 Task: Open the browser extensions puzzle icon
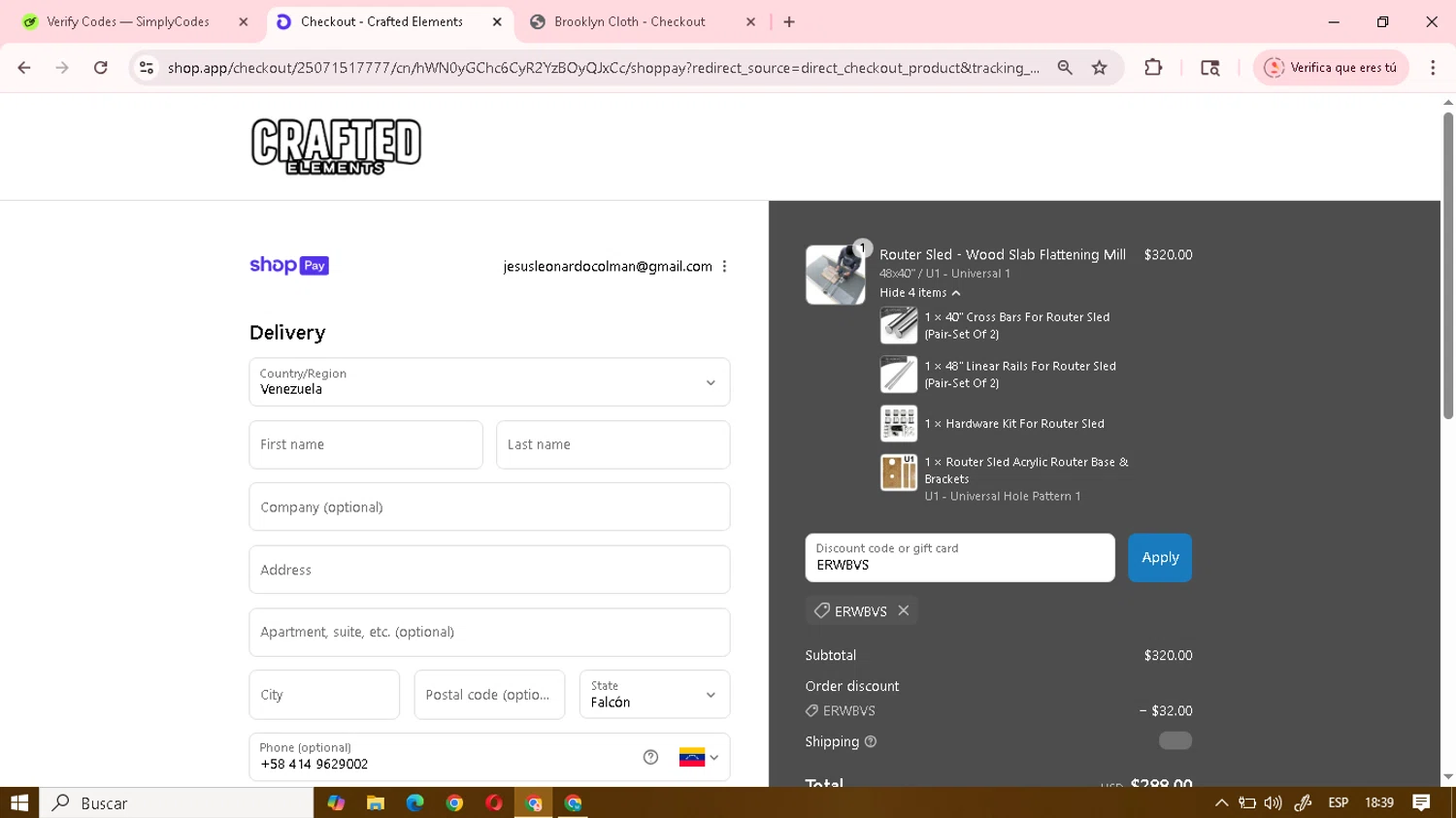1153,68
